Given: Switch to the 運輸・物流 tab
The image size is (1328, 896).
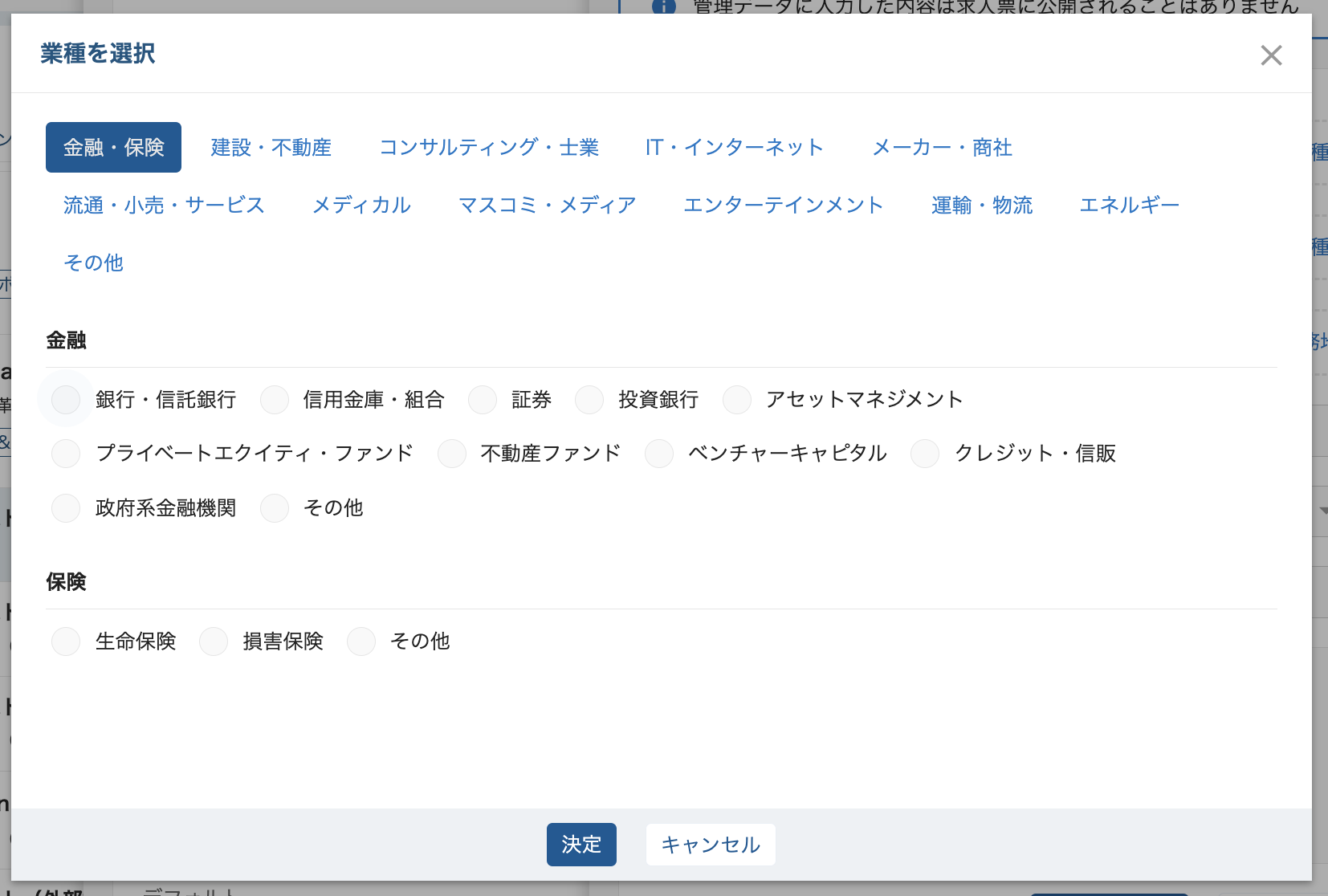Looking at the screenshot, I should tap(982, 206).
